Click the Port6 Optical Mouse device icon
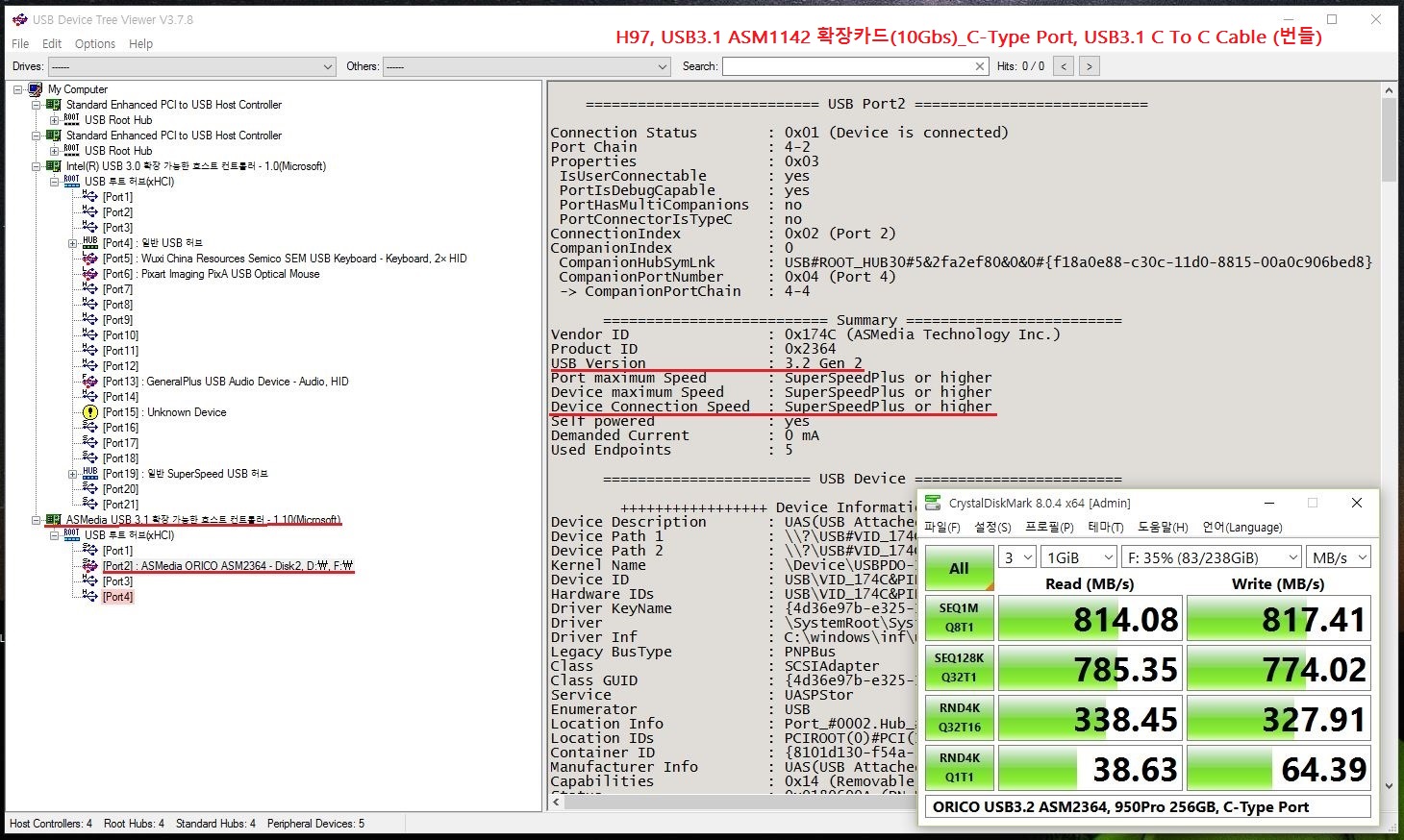This screenshot has width=1404, height=840. pos(90,274)
